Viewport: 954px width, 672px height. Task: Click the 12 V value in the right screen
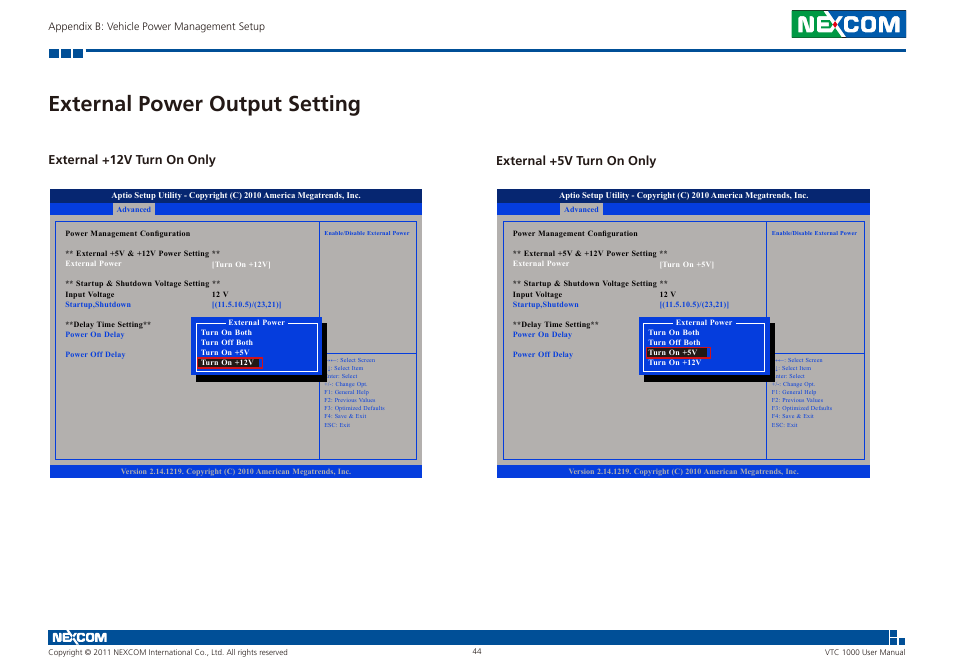click(667, 294)
